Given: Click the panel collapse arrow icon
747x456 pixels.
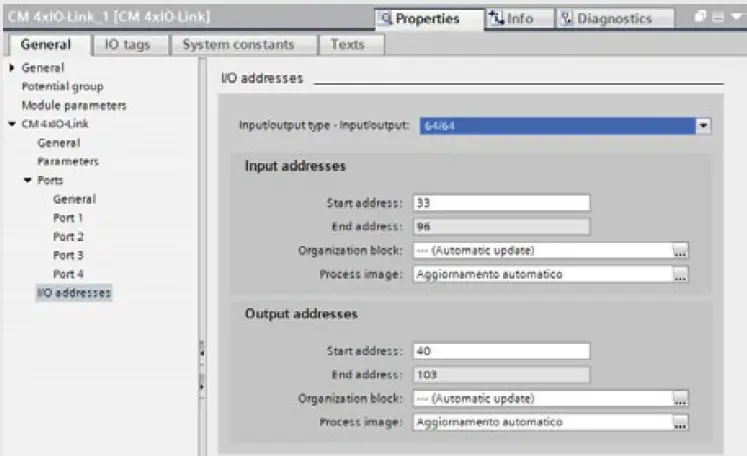Looking at the screenshot, I should (736, 17).
